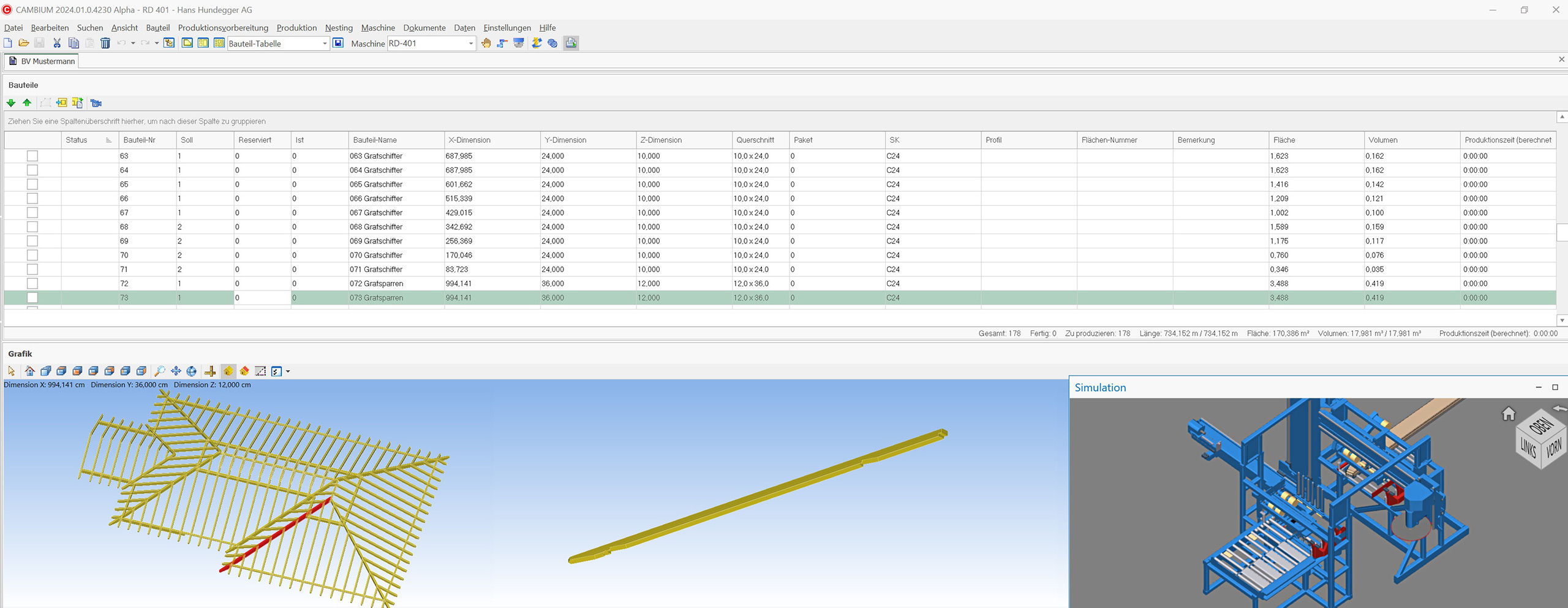The height and width of the screenshot is (608, 1568).
Task: Click the green down arrow in Bauteile
Action: pyautogui.click(x=11, y=103)
